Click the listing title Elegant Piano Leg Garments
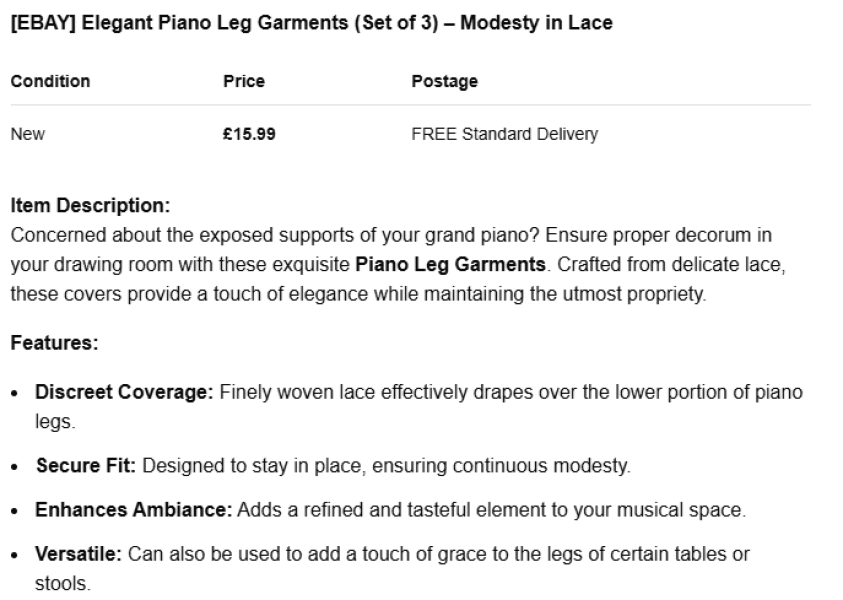This screenshot has width=843, height=600. pos(215,23)
